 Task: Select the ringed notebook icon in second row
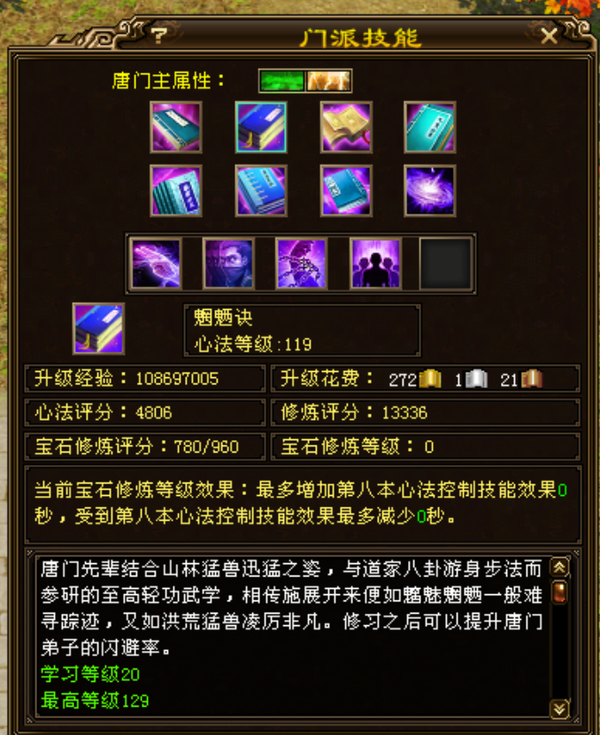click(261, 190)
